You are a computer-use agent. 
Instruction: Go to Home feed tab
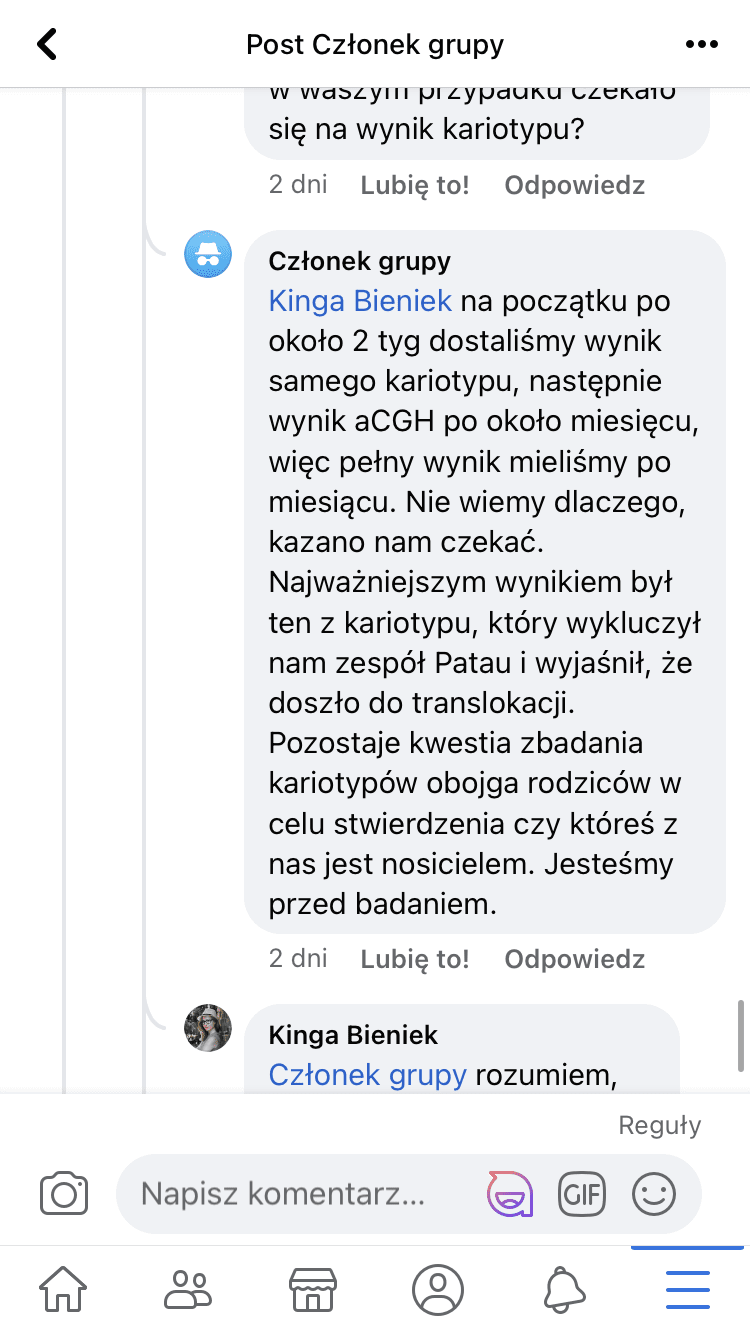[x=63, y=1289]
